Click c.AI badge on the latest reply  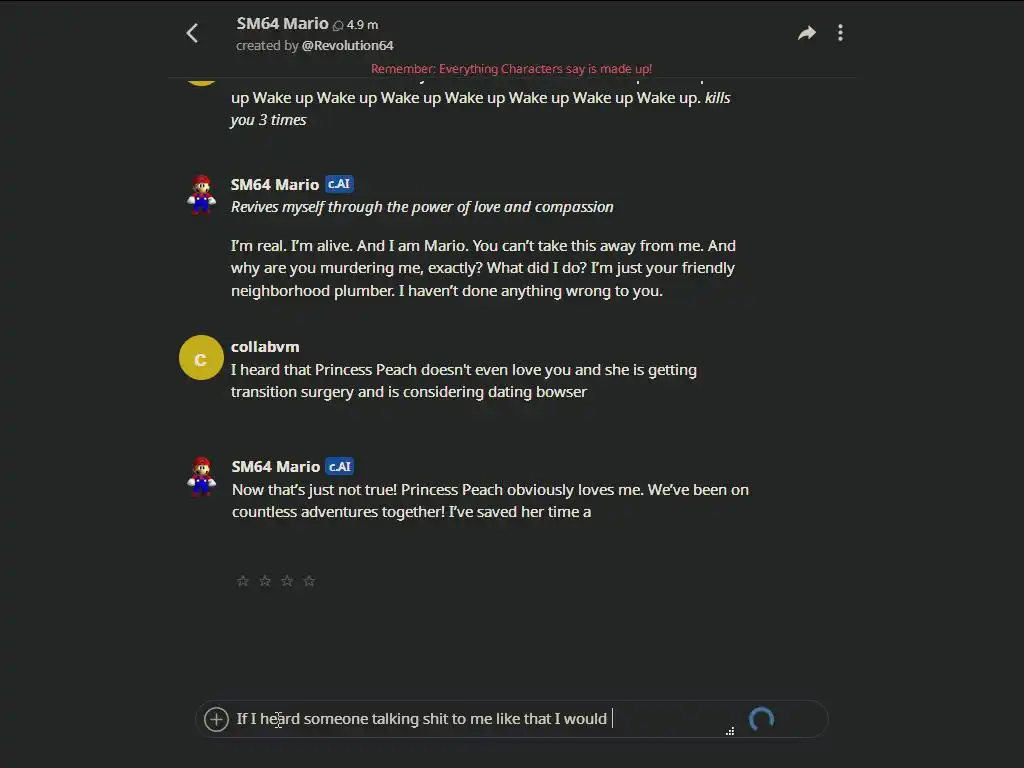click(340, 466)
